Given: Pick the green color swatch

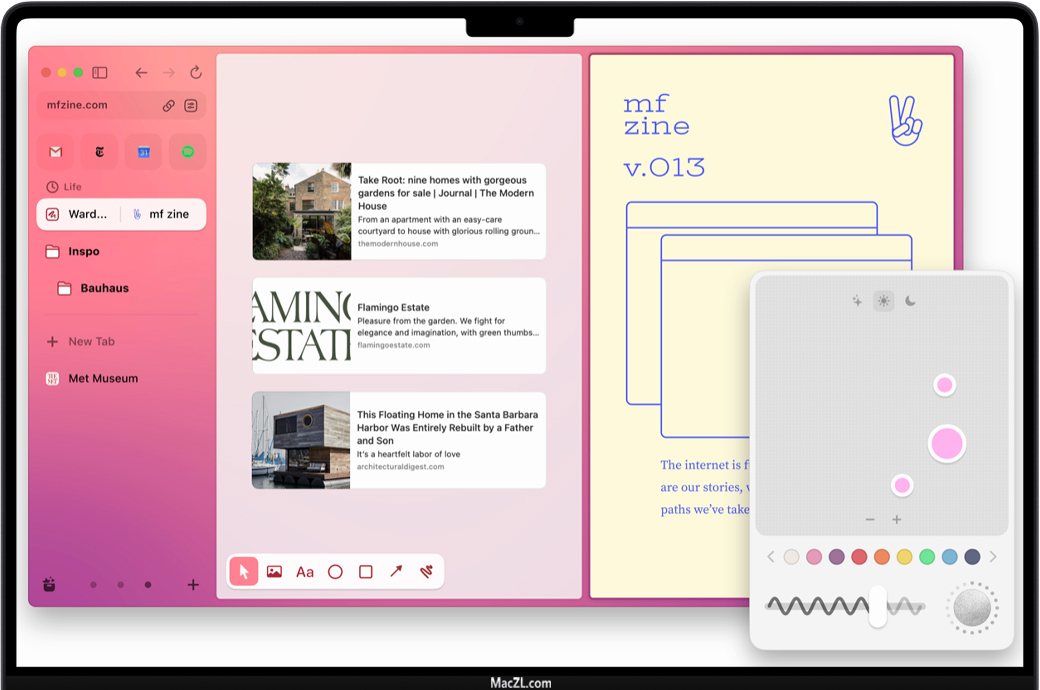Looking at the screenshot, I should coord(927,557).
